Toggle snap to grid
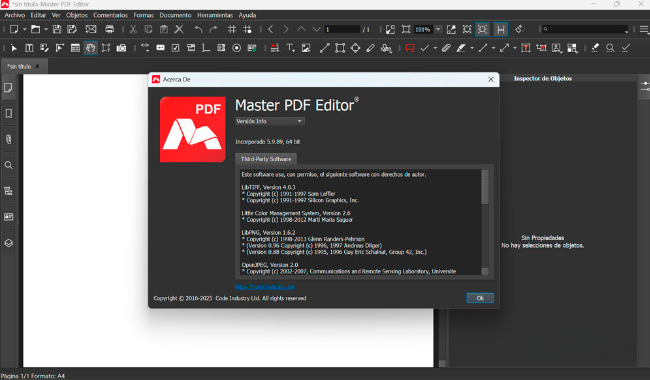 tap(247, 29)
